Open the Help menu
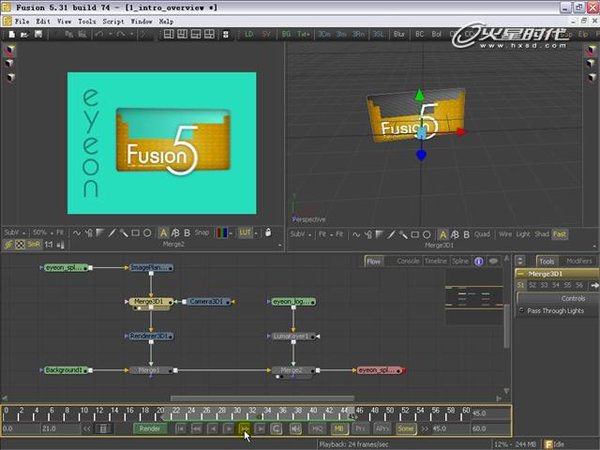 166,21
